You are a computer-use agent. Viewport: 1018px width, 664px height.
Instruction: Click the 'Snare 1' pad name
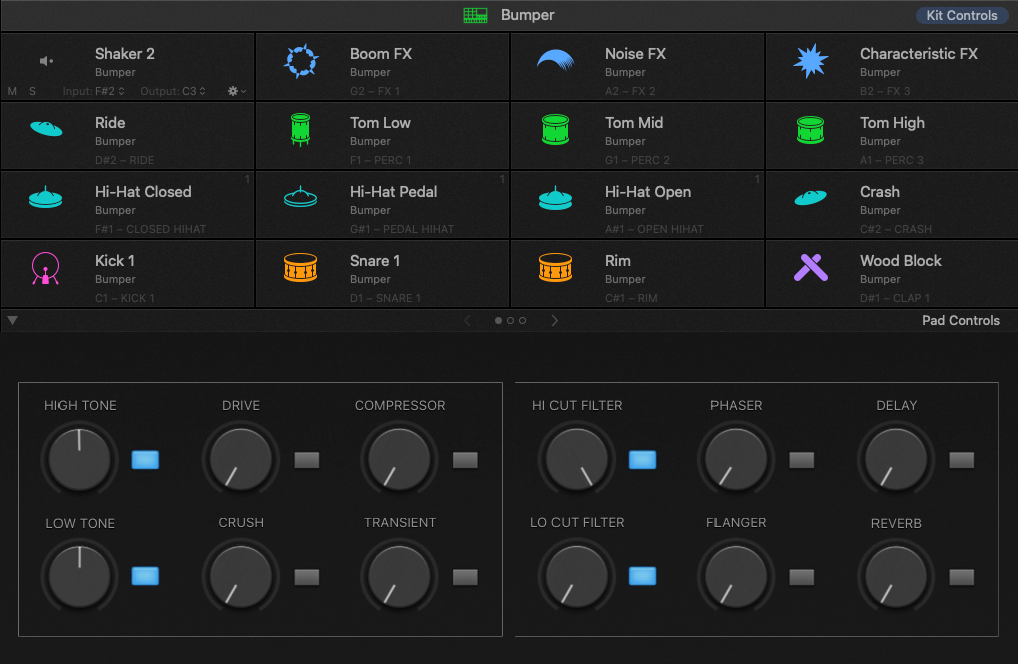click(375, 261)
